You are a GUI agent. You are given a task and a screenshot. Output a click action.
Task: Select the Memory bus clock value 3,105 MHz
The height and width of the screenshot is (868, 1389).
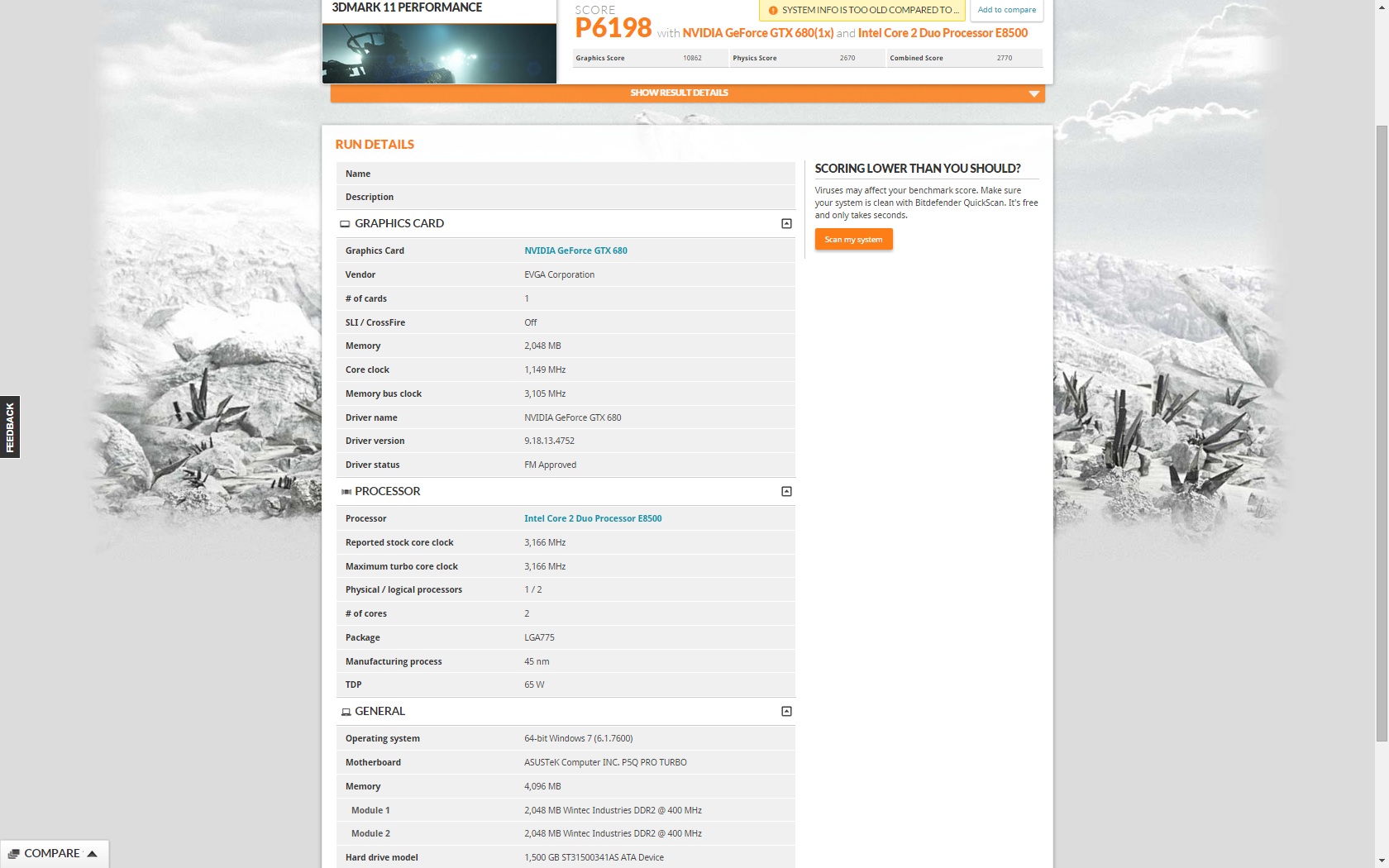pos(545,394)
